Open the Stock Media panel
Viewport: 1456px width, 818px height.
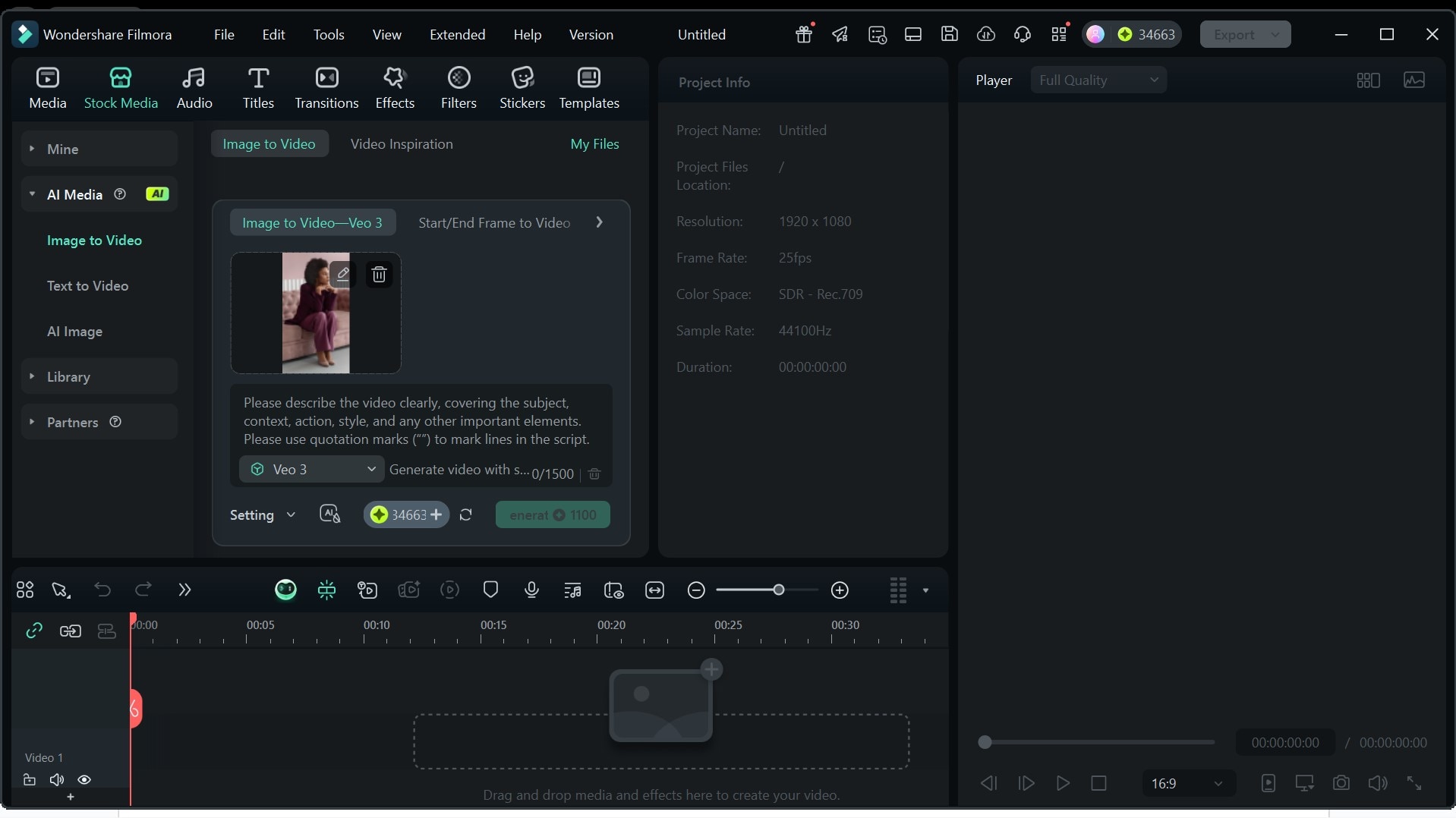121,86
